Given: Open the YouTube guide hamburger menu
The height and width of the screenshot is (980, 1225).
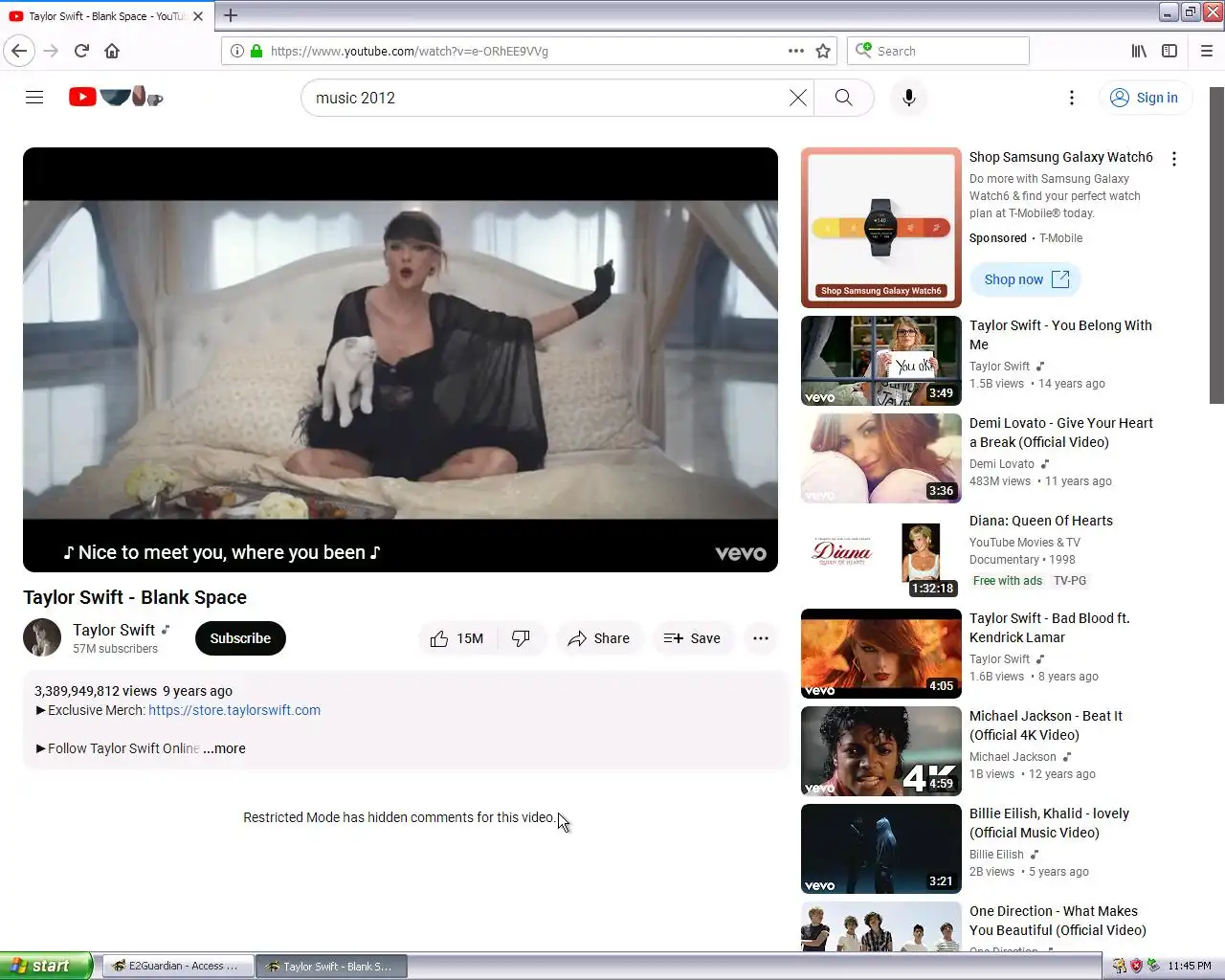Looking at the screenshot, I should [34, 97].
